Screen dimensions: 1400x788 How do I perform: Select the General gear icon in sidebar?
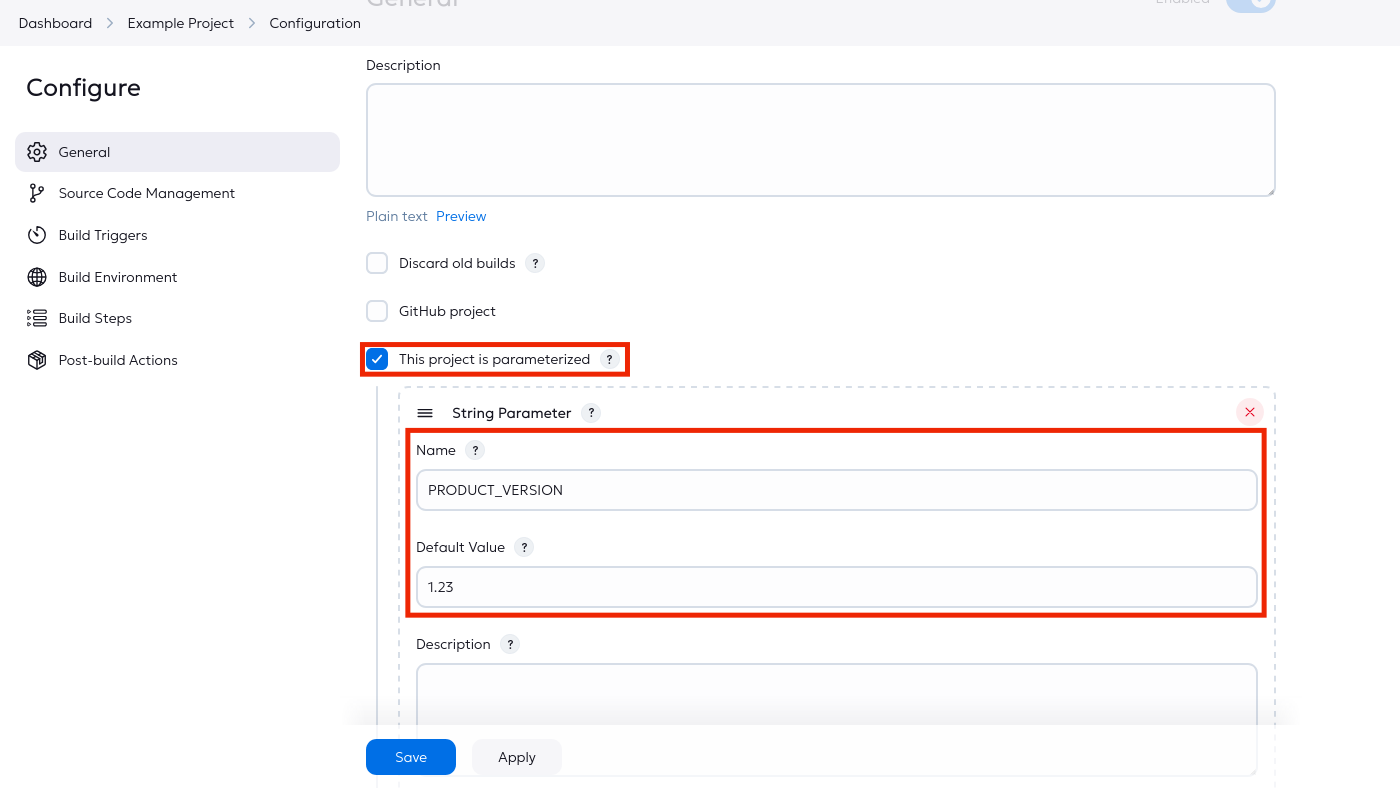[x=37, y=151]
